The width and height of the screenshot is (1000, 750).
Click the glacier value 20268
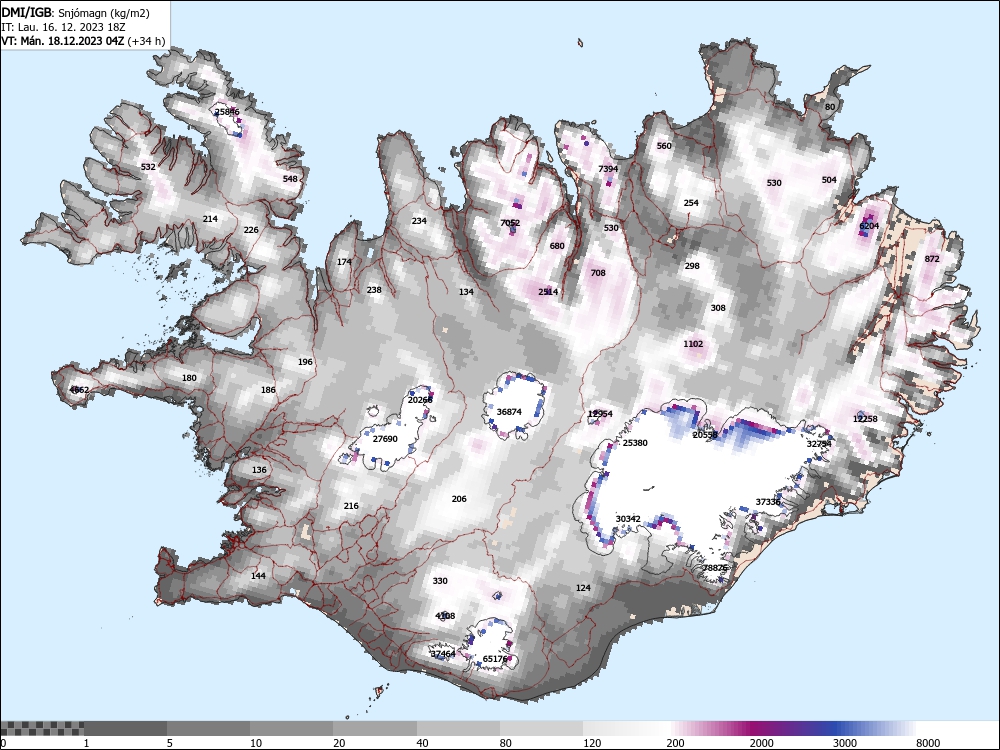420,400
